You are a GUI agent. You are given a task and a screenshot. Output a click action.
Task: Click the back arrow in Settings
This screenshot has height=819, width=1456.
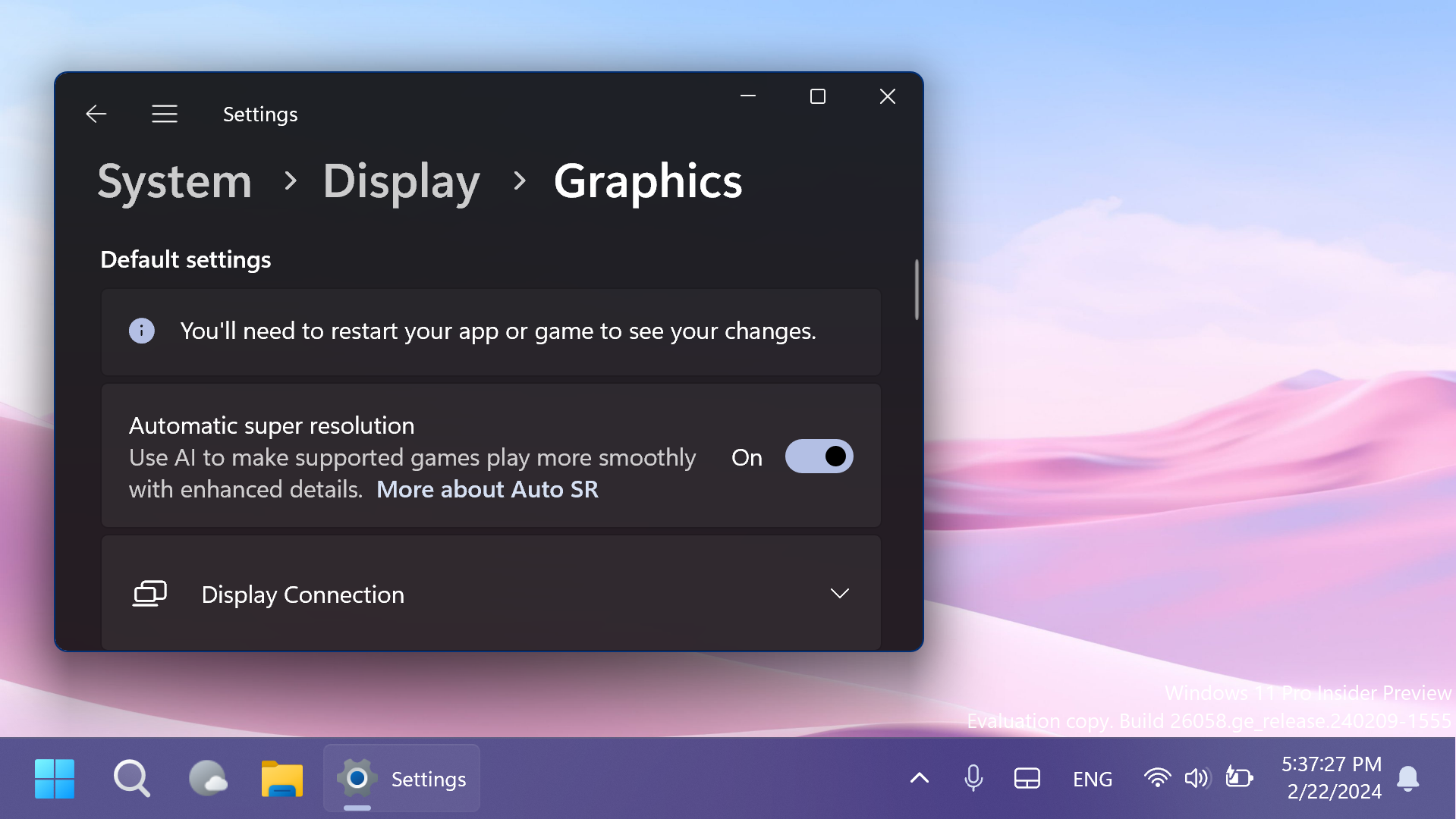(96, 113)
